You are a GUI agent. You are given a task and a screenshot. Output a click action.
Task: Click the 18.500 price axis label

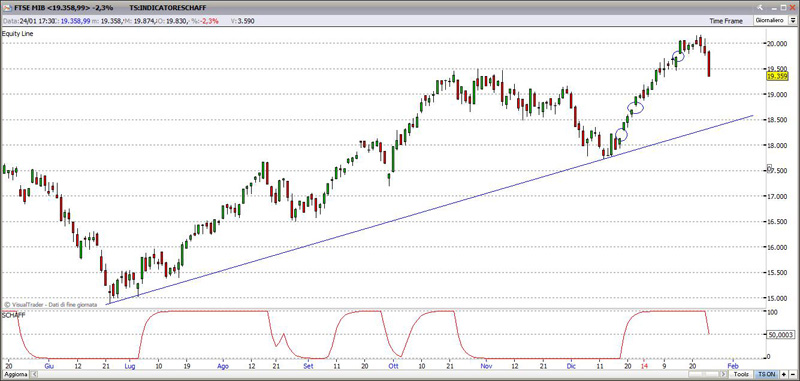779,120
